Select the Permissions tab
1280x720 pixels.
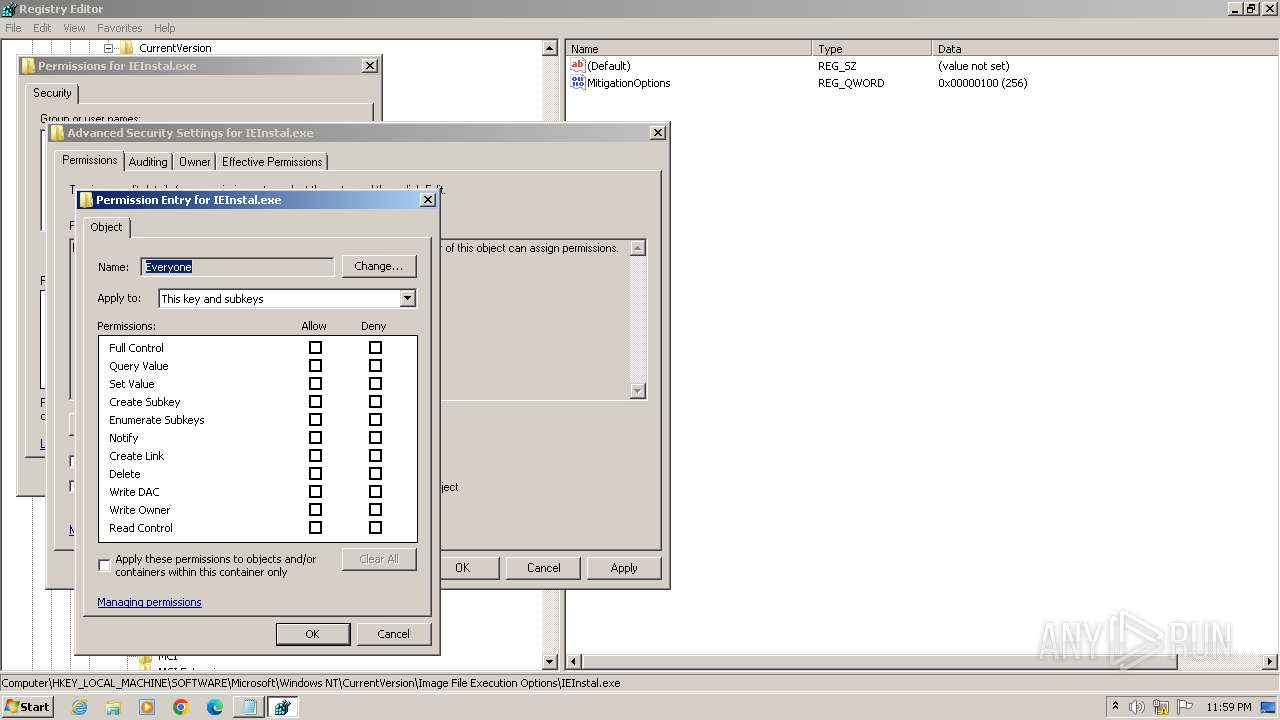point(90,160)
